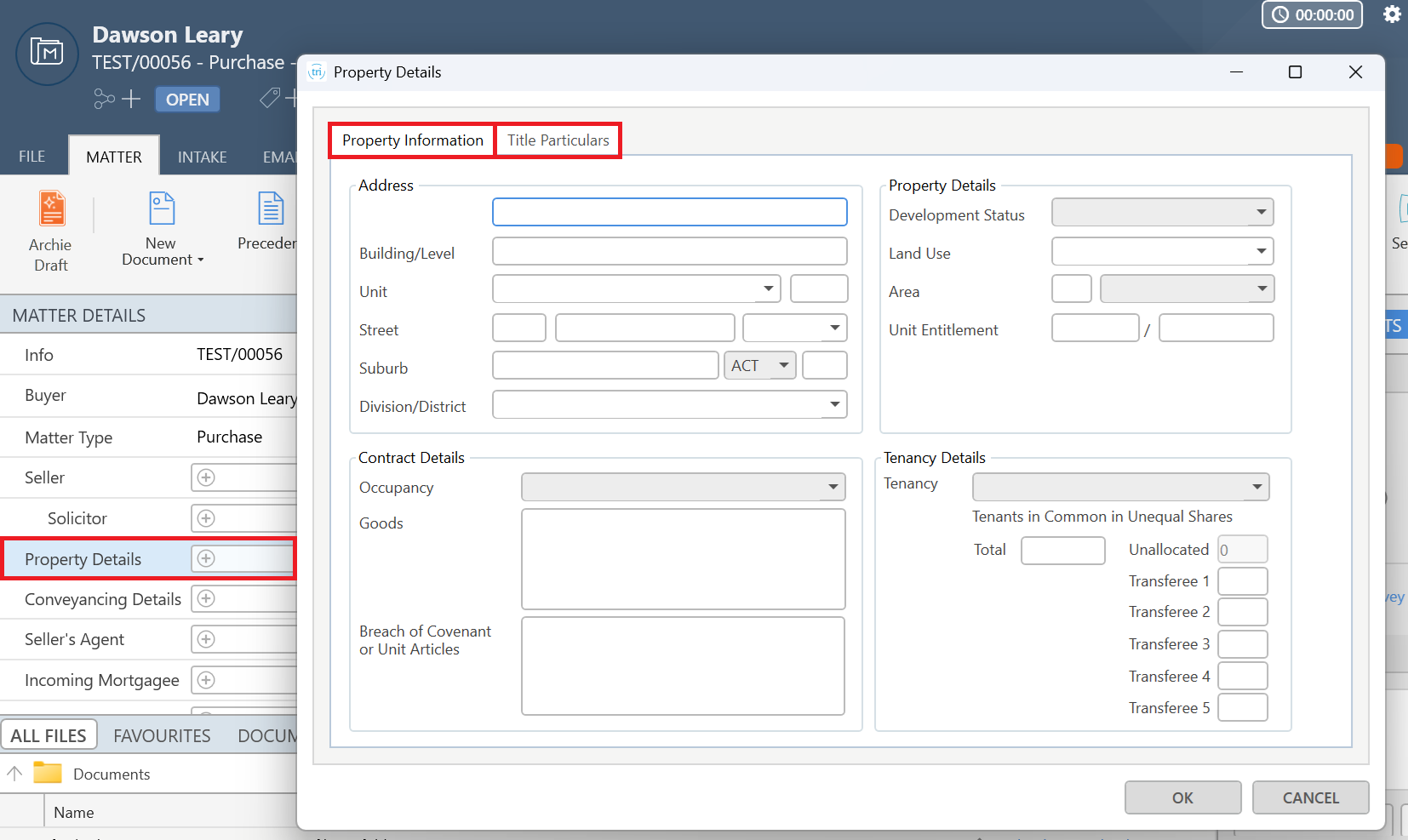Click the second Unit Entitlement field
This screenshot has width=1408, height=840.
tap(1216, 328)
